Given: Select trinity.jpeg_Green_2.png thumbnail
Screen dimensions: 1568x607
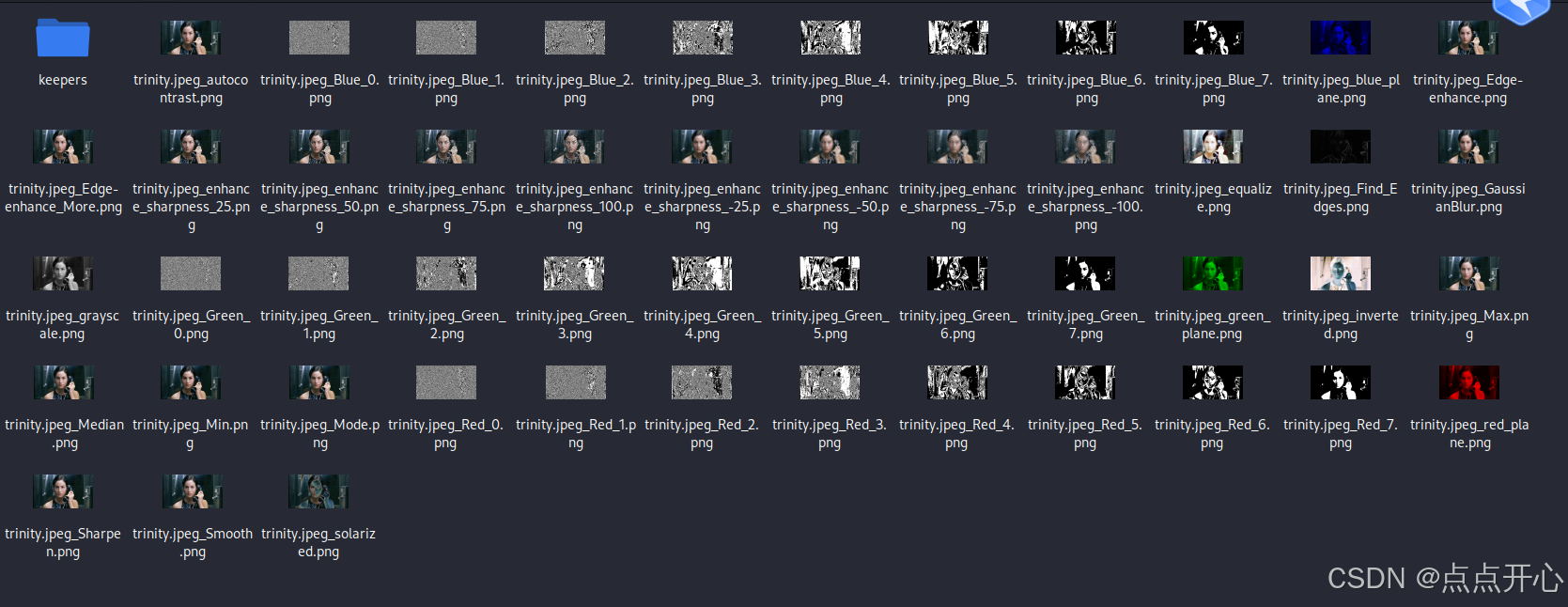Looking at the screenshot, I should tap(446, 273).
